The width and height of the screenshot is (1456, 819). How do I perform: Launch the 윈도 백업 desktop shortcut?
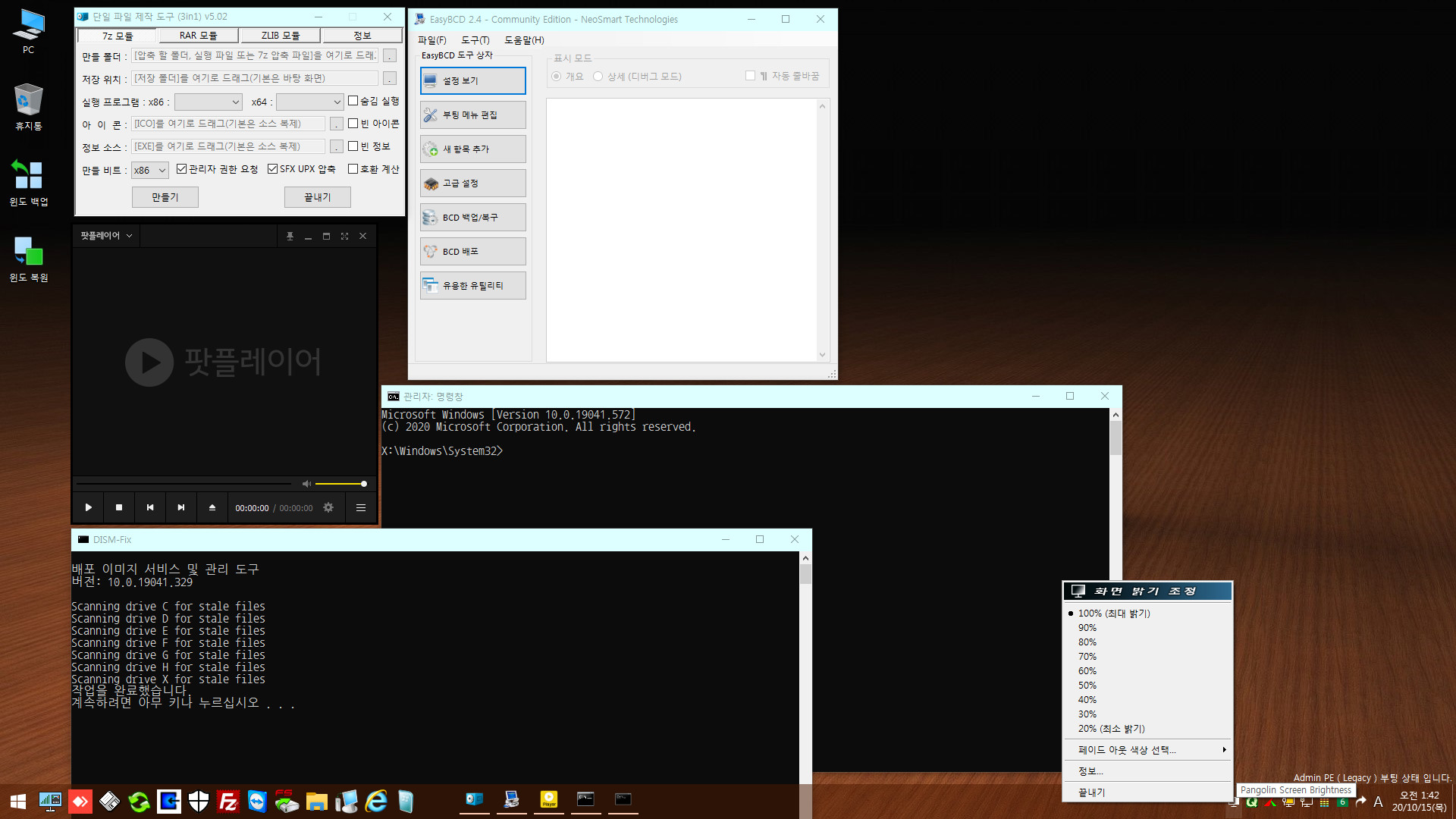[28, 183]
